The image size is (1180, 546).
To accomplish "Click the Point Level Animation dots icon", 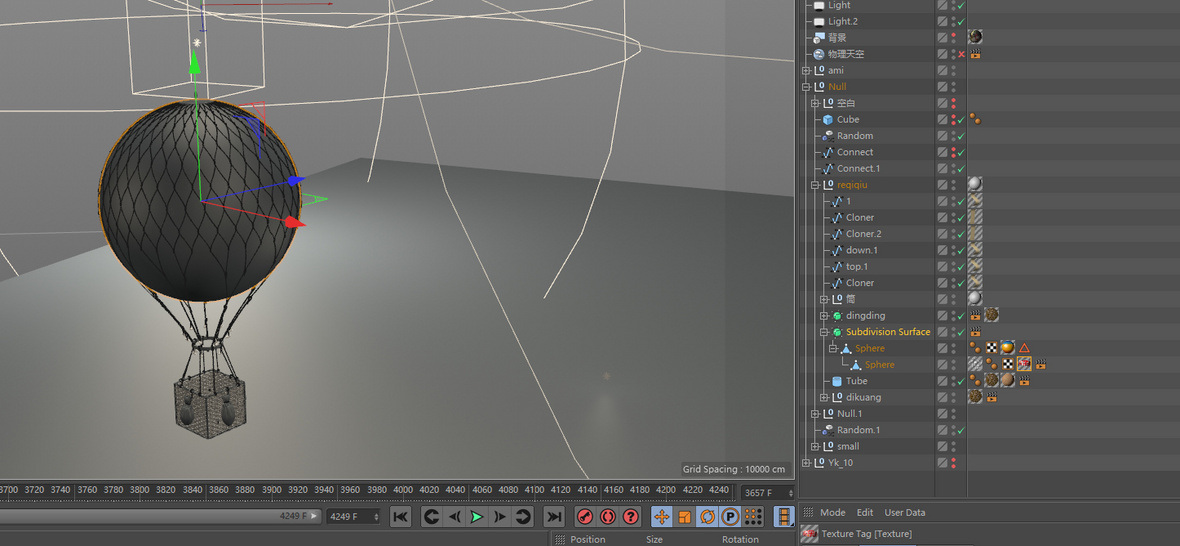I will point(753,516).
